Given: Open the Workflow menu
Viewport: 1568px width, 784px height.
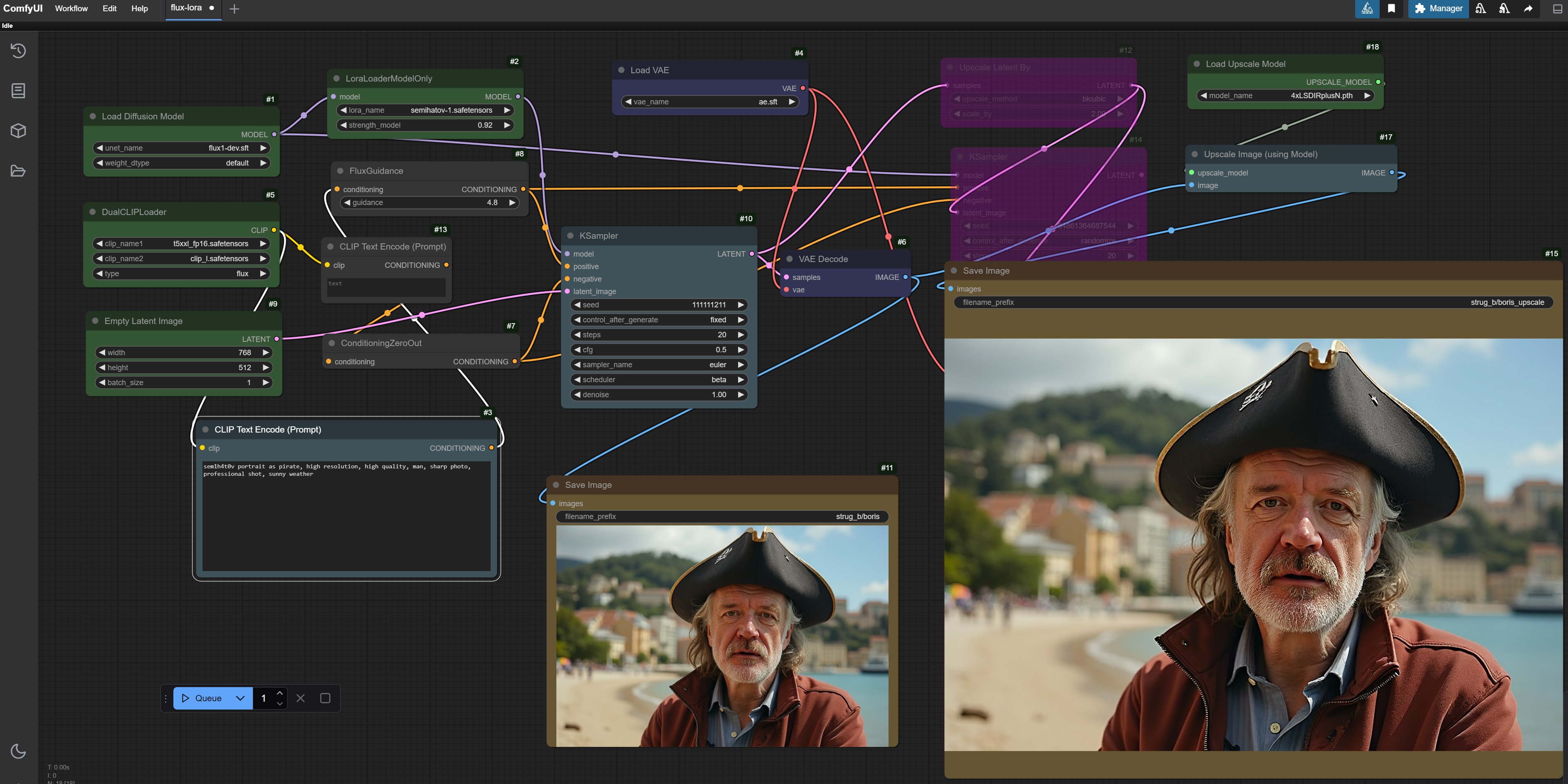Looking at the screenshot, I should 71,8.
